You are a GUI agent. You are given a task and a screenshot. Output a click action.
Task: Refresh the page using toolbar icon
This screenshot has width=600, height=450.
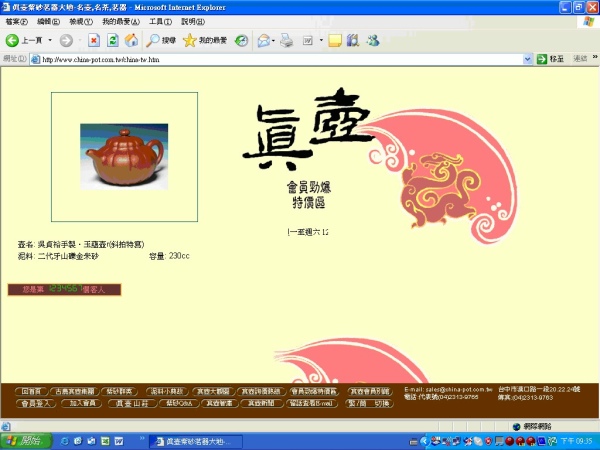112,40
